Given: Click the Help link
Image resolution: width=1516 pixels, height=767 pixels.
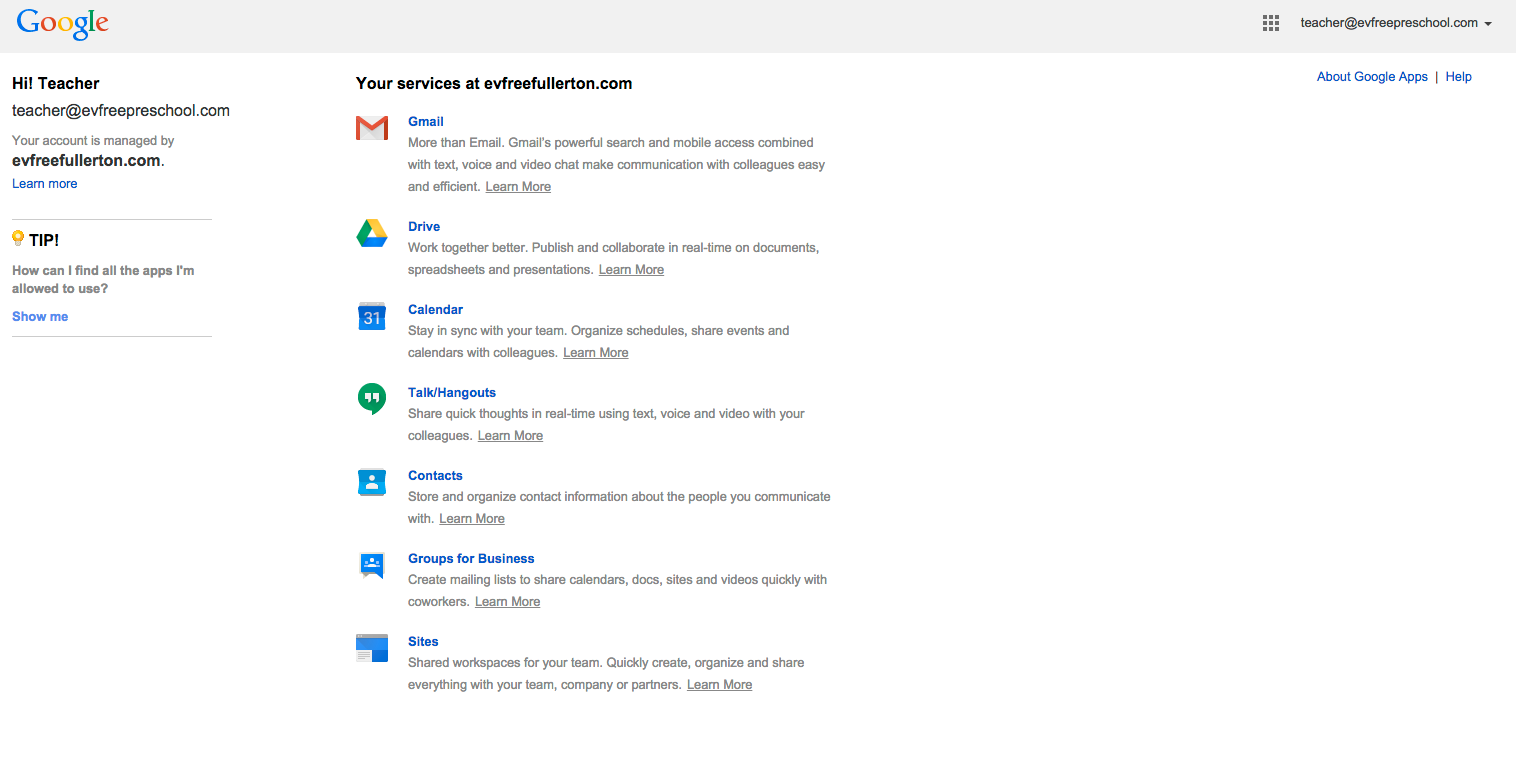Looking at the screenshot, I should (x=1458, y=77).
